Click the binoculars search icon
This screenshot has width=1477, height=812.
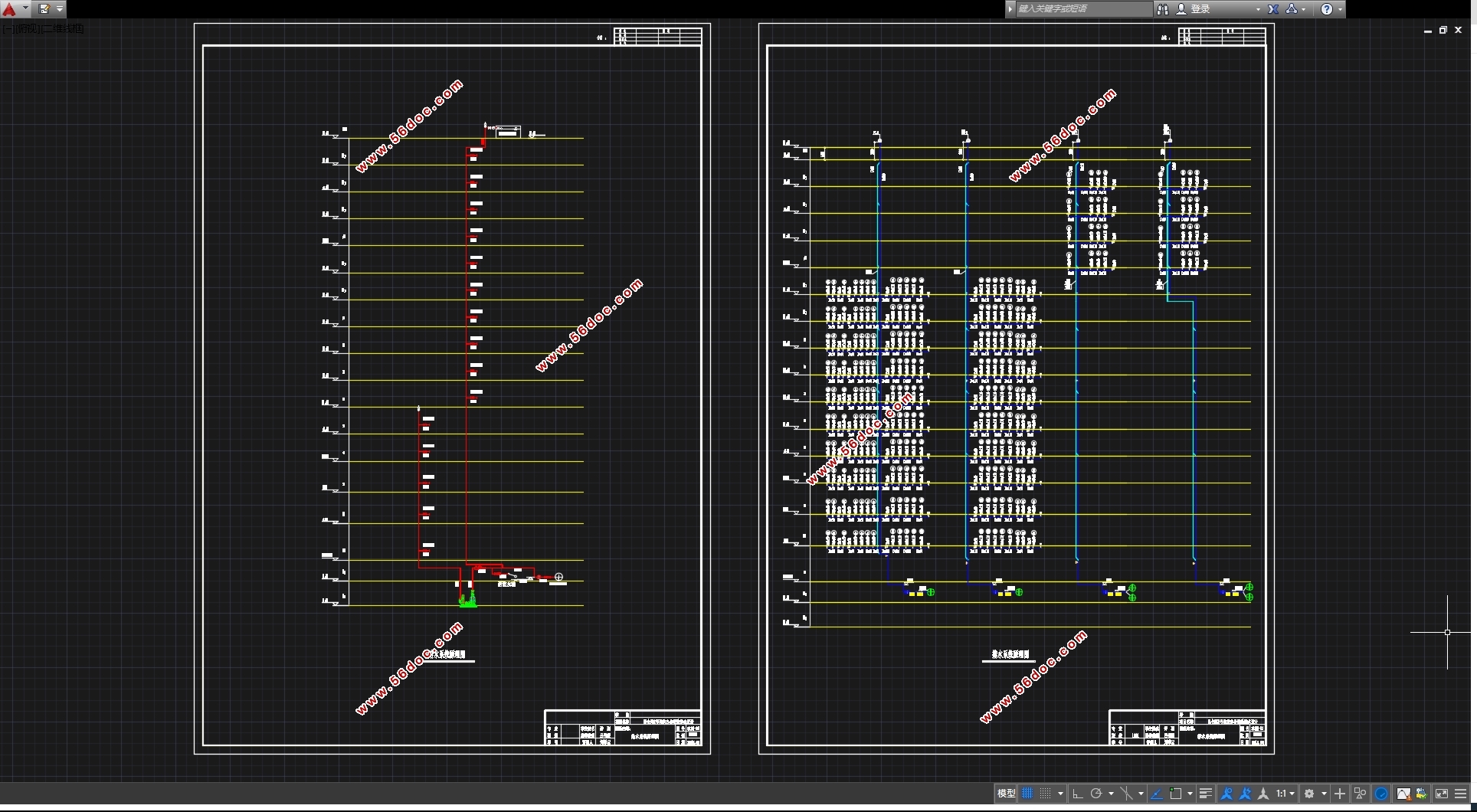click(x=1163, y=9)
